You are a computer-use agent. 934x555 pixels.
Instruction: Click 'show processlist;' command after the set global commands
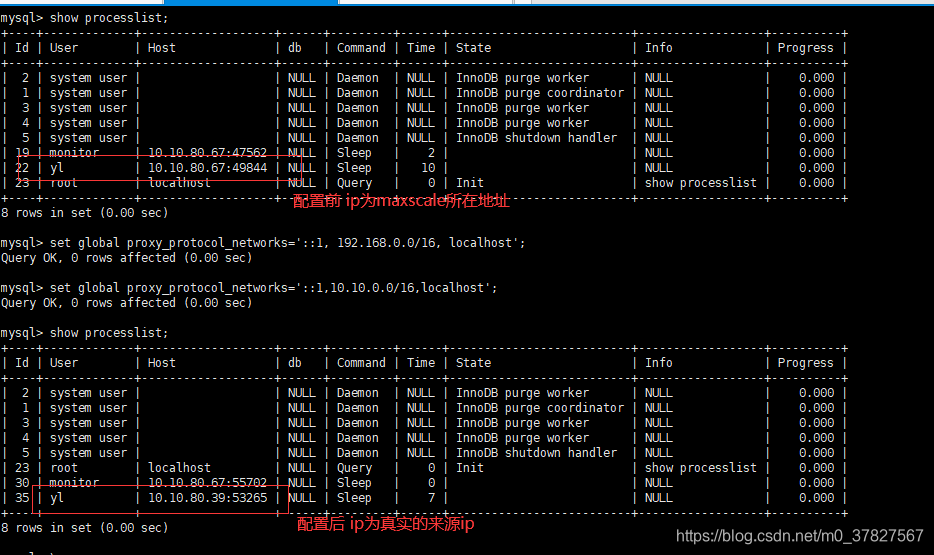point(109,333)
